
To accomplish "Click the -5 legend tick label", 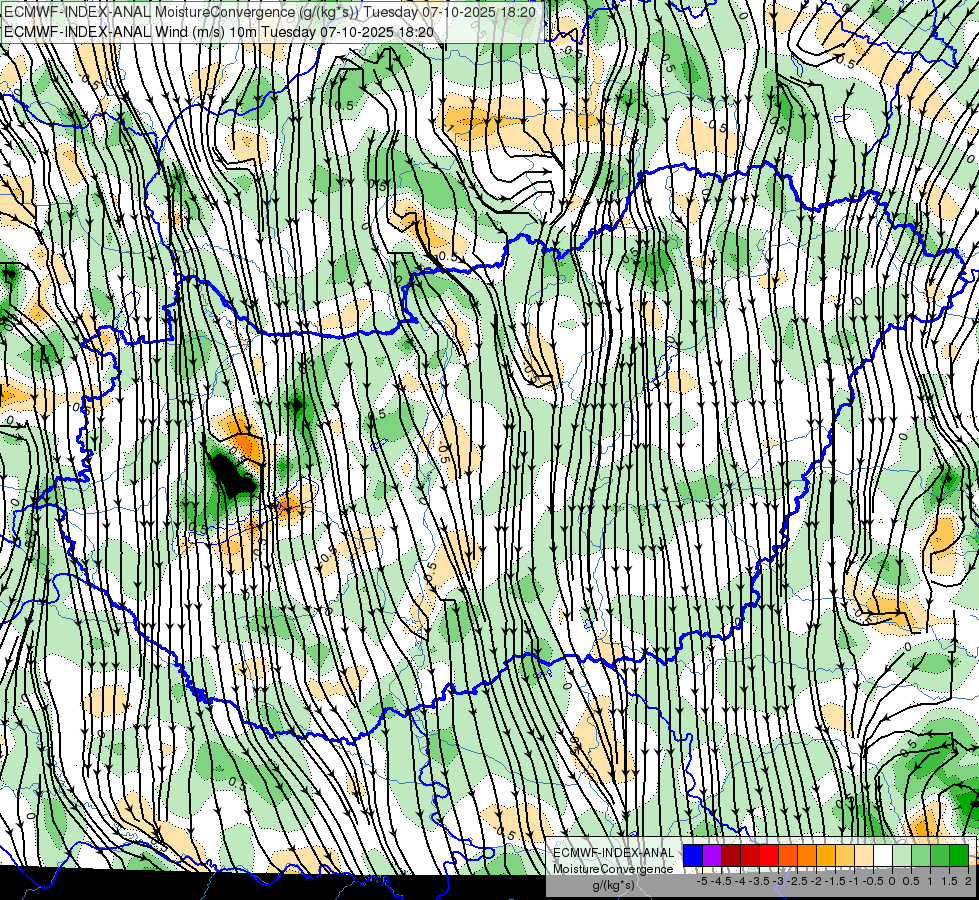I will tap(702, 881).
